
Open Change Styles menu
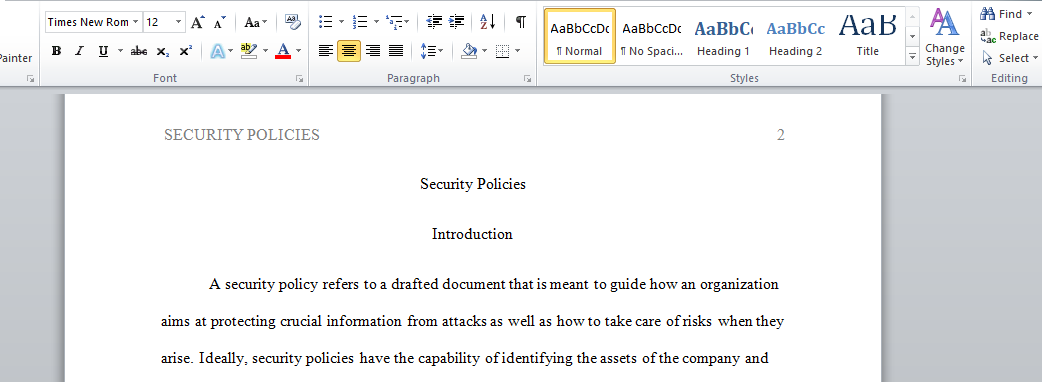coord(944,37)
